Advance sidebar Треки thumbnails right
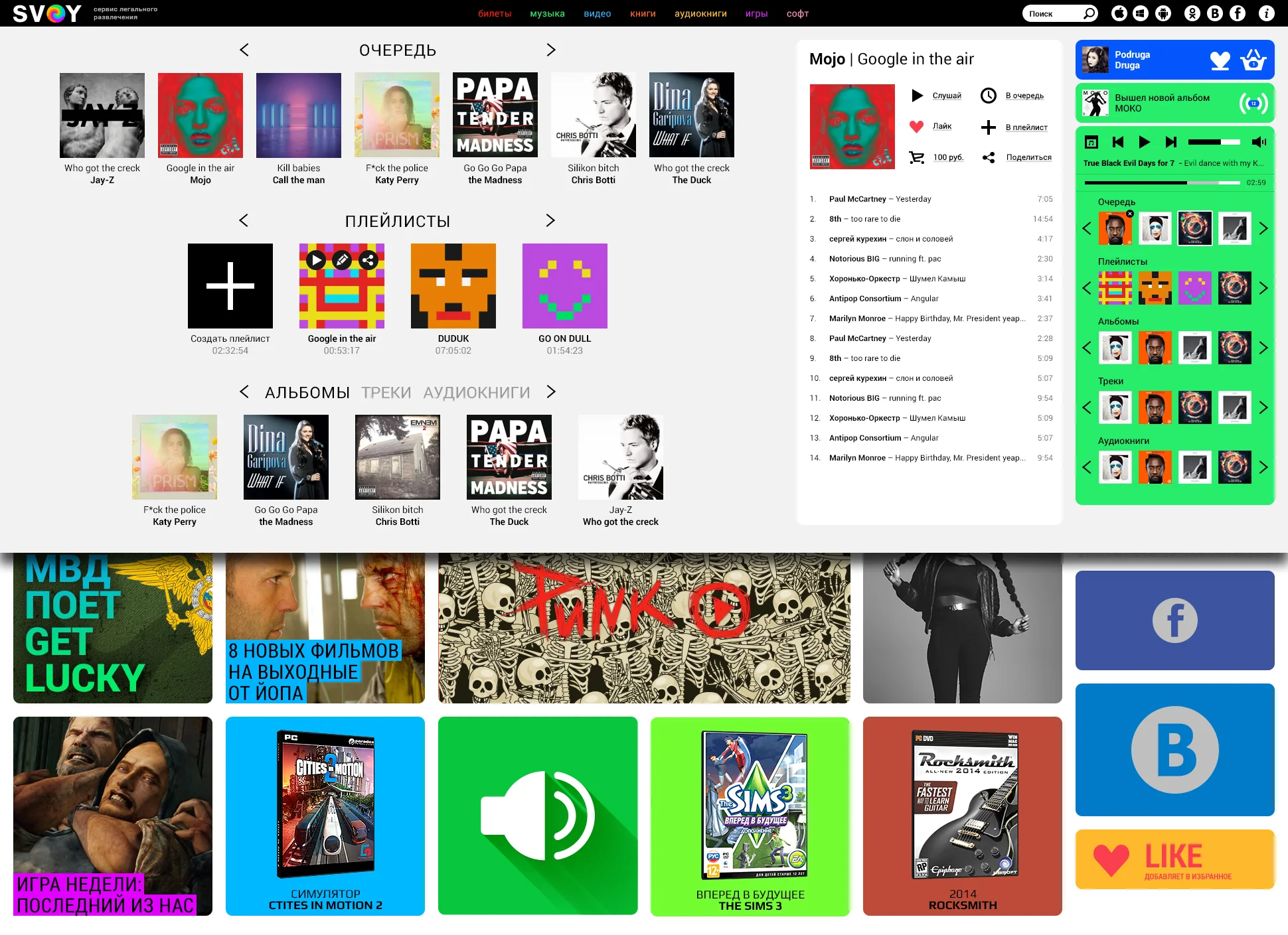The image size is (1288, 935). (x=1263, y=407)
